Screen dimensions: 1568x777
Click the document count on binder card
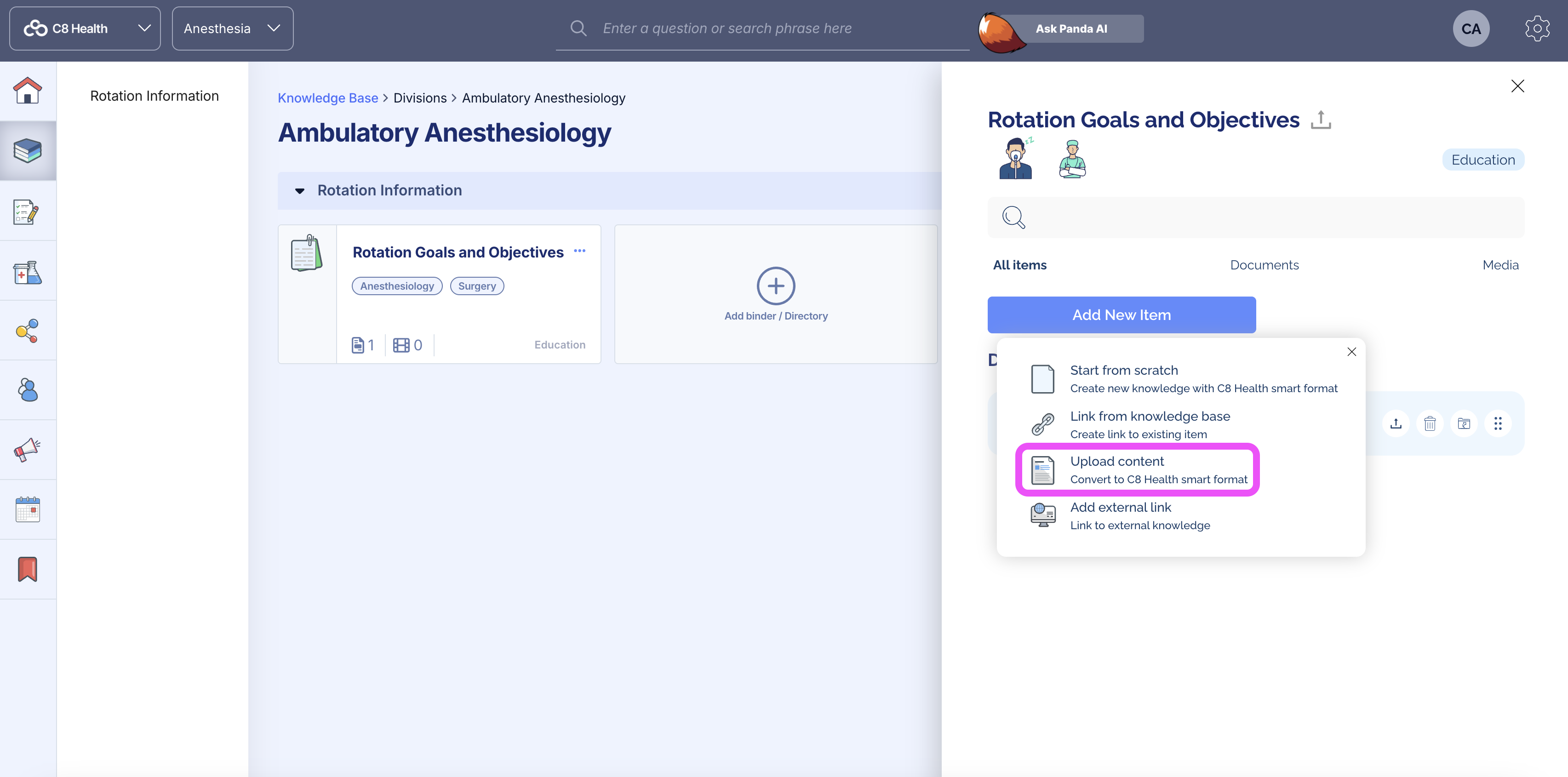363,345
